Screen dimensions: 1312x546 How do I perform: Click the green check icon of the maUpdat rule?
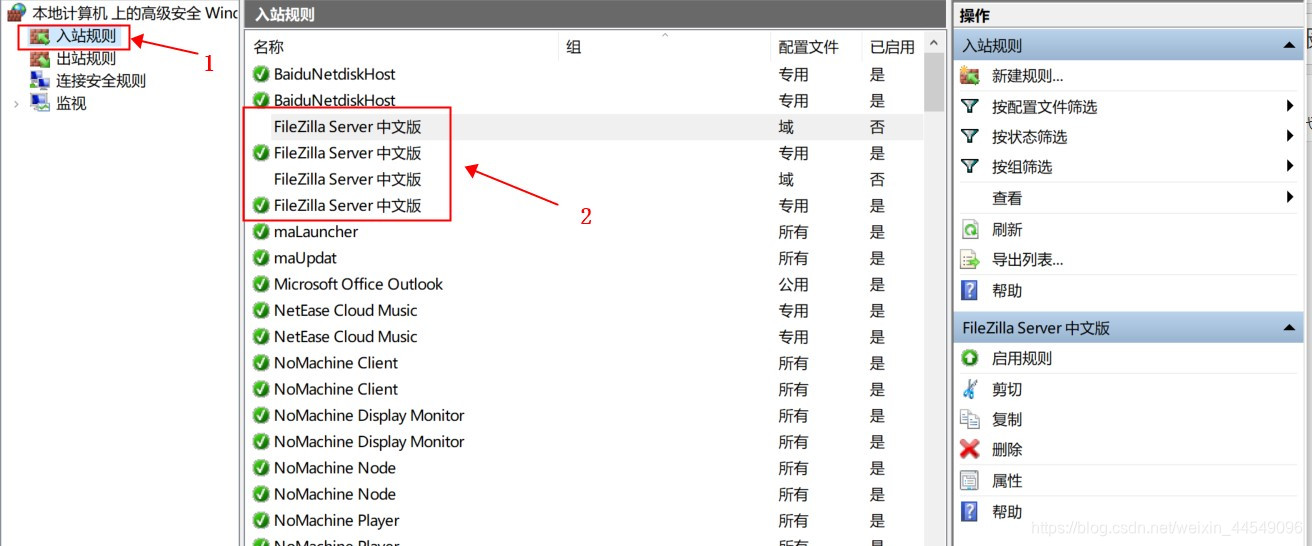pyautogui.click(x=261, y=258)
